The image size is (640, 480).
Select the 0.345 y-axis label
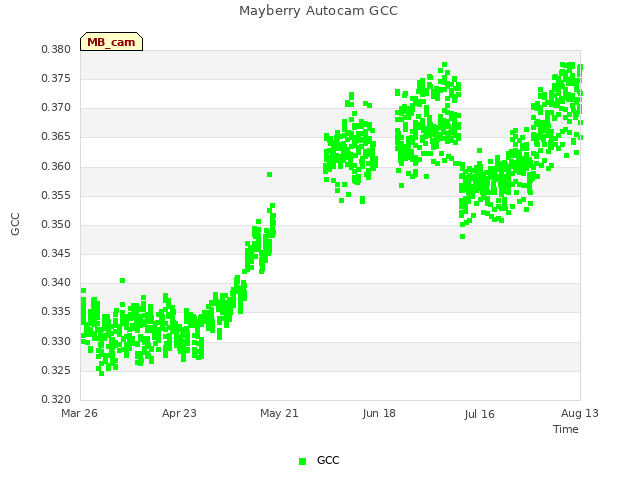coord(56,253)
